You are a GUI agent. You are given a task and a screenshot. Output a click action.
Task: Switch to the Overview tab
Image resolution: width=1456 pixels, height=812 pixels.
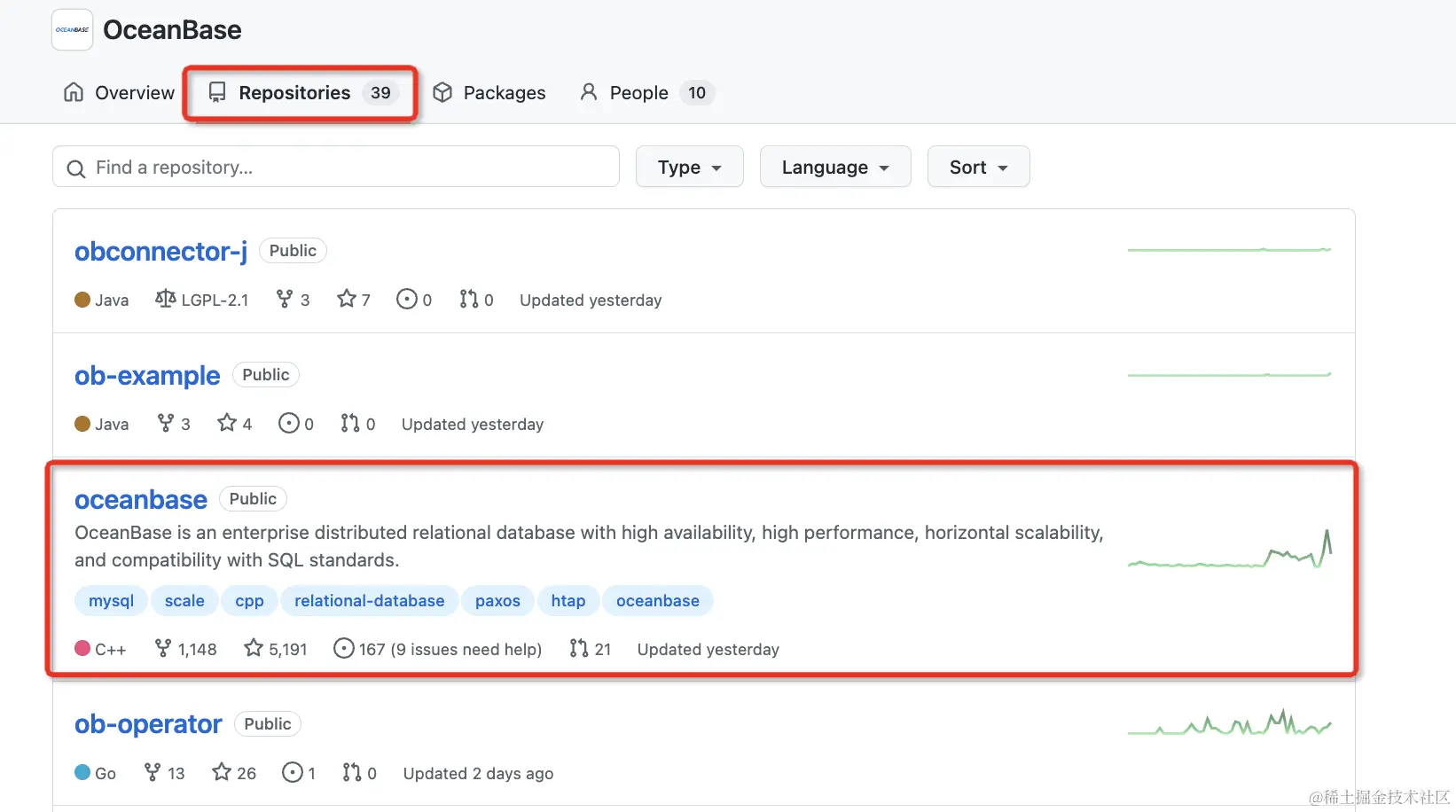point(119,92)
